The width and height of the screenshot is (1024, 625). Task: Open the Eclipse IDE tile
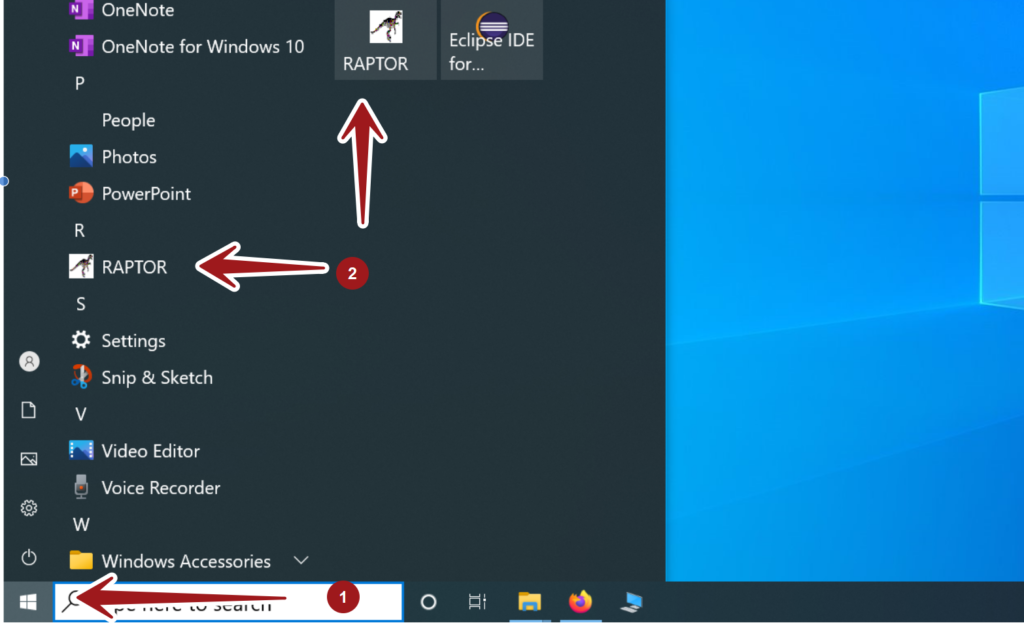tap(491, 40)
